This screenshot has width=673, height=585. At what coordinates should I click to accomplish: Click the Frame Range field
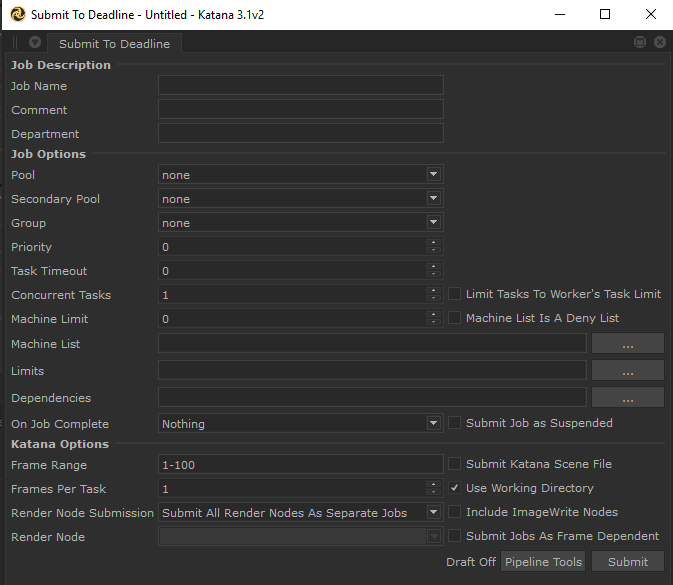click(x=300, y=465)
